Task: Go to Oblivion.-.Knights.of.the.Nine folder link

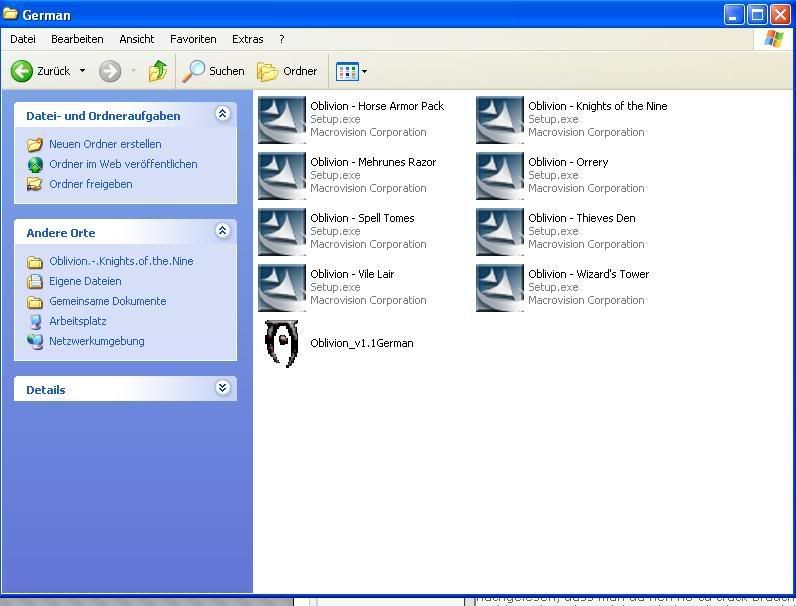Action: [x=121, y=261]
